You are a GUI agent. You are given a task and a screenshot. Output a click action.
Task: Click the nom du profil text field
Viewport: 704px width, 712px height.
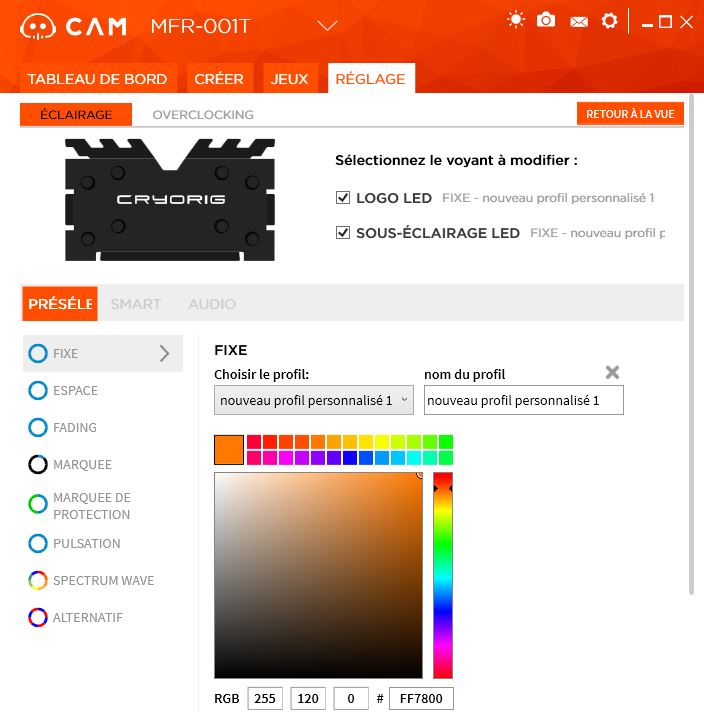pos(524,400)
